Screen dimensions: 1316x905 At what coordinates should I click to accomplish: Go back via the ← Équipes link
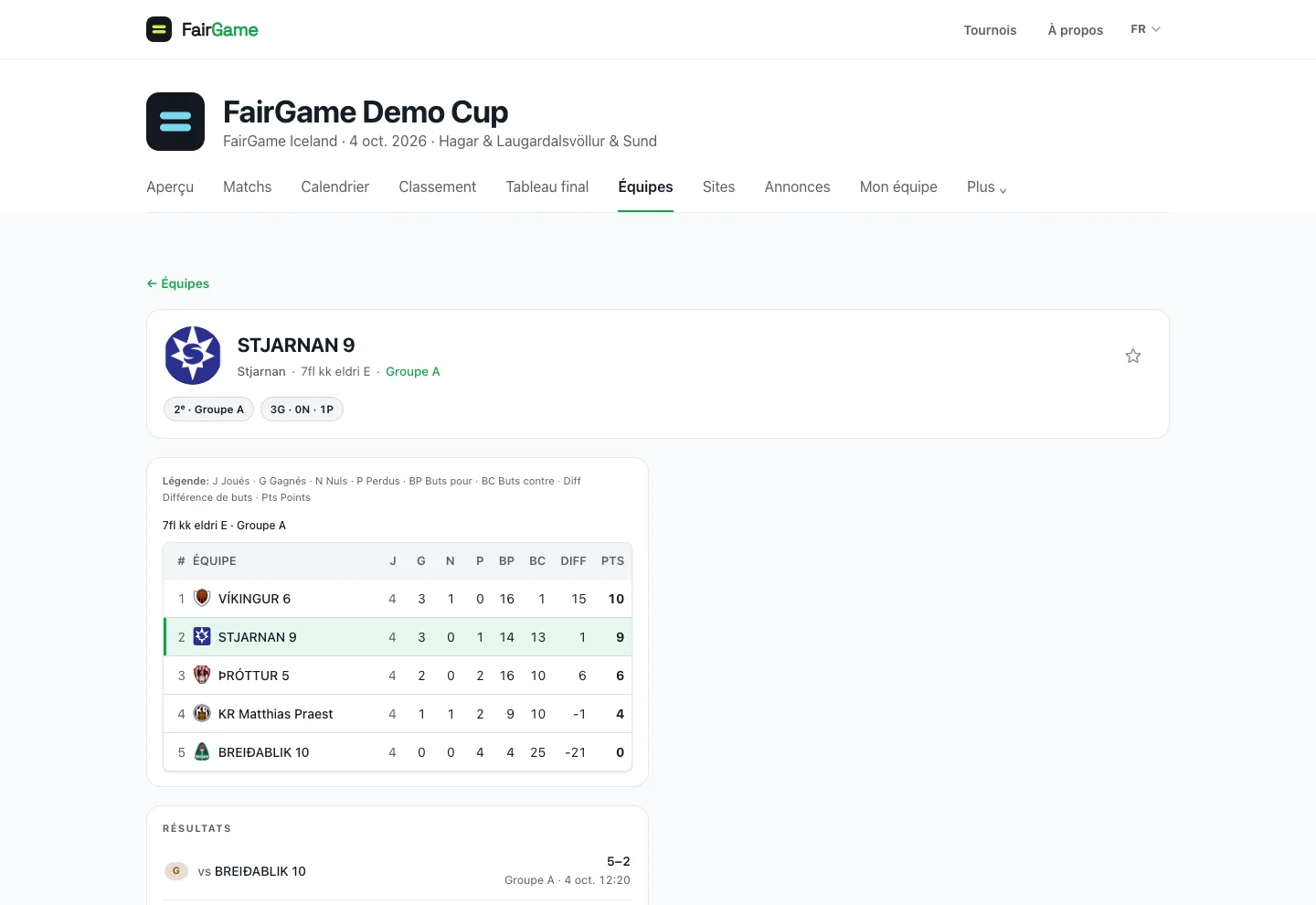coord(178,283)
